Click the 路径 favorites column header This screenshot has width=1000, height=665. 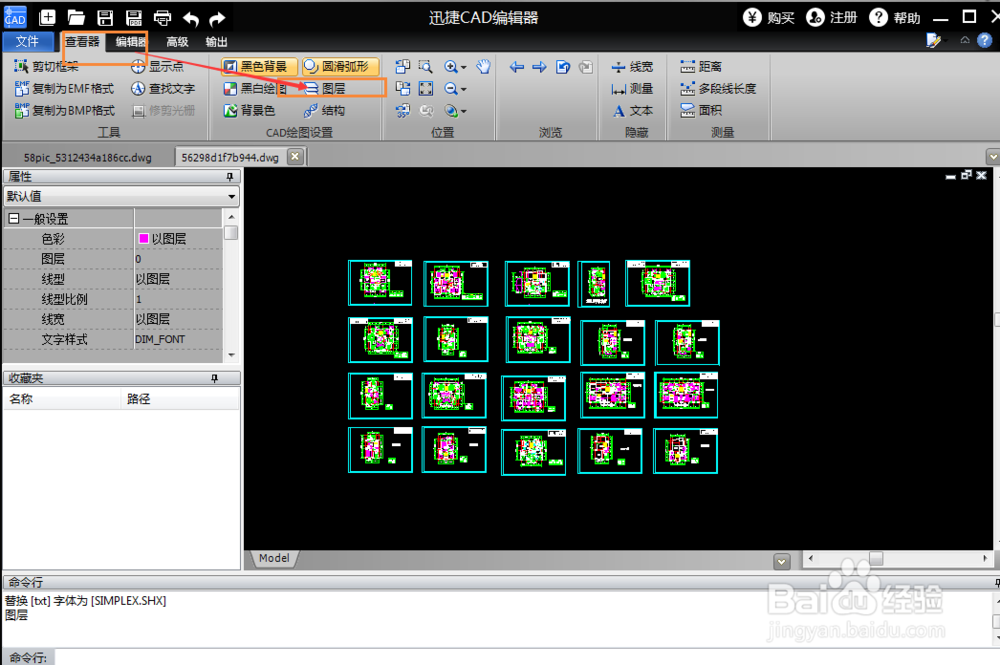pyautogui.click(x=180, y=398)
